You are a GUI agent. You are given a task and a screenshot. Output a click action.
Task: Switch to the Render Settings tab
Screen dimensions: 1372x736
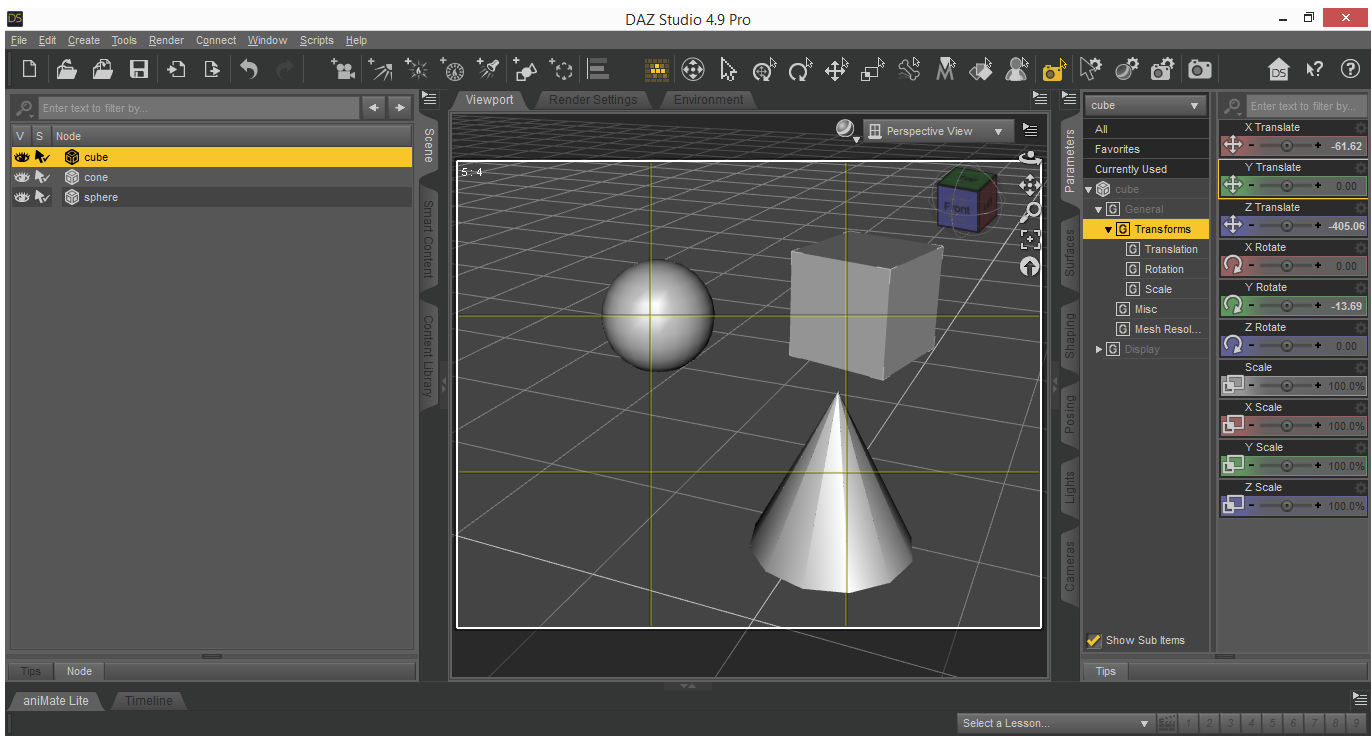coord(592,100)
